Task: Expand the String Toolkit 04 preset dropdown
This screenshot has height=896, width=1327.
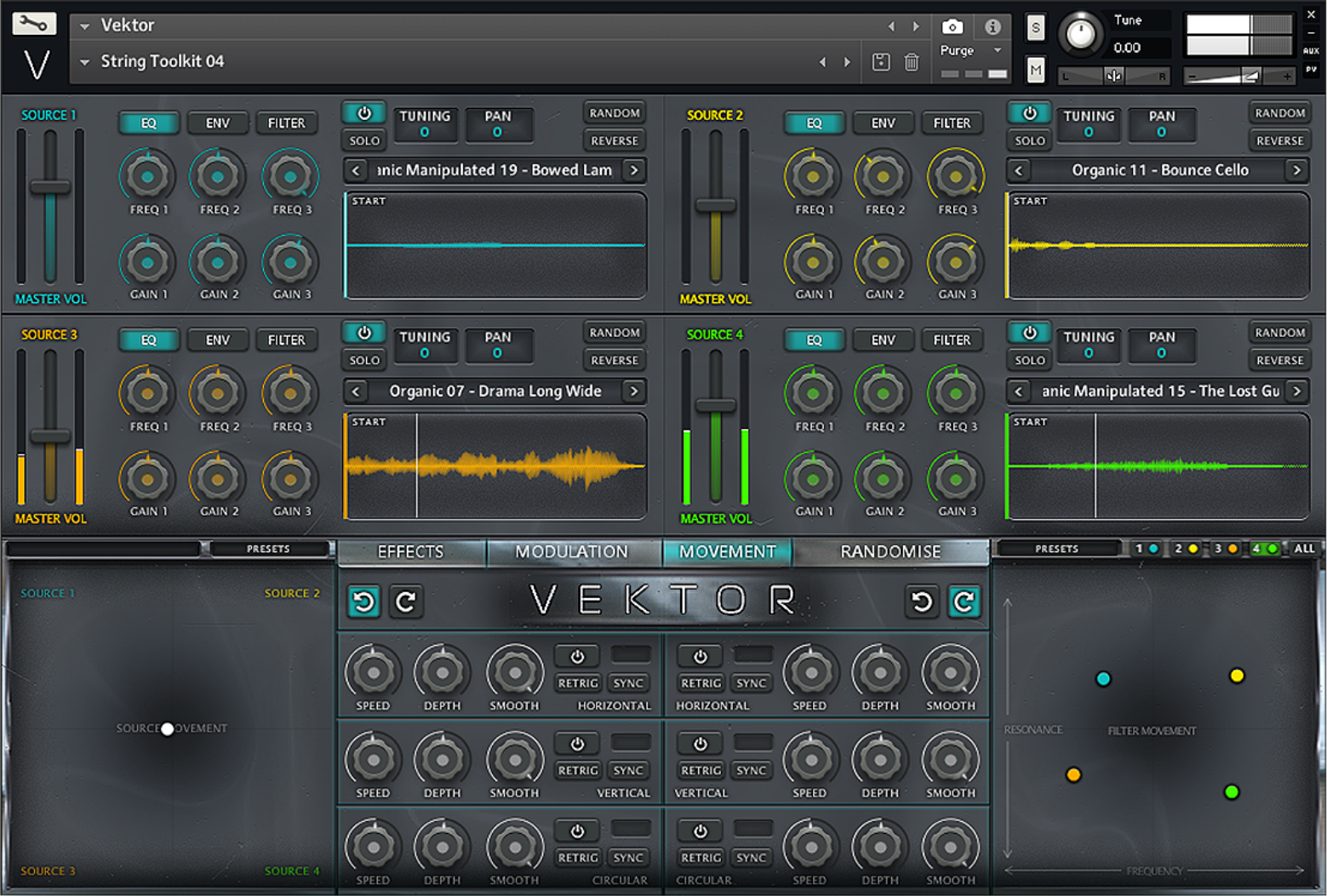Action: (x=84, y=62)
